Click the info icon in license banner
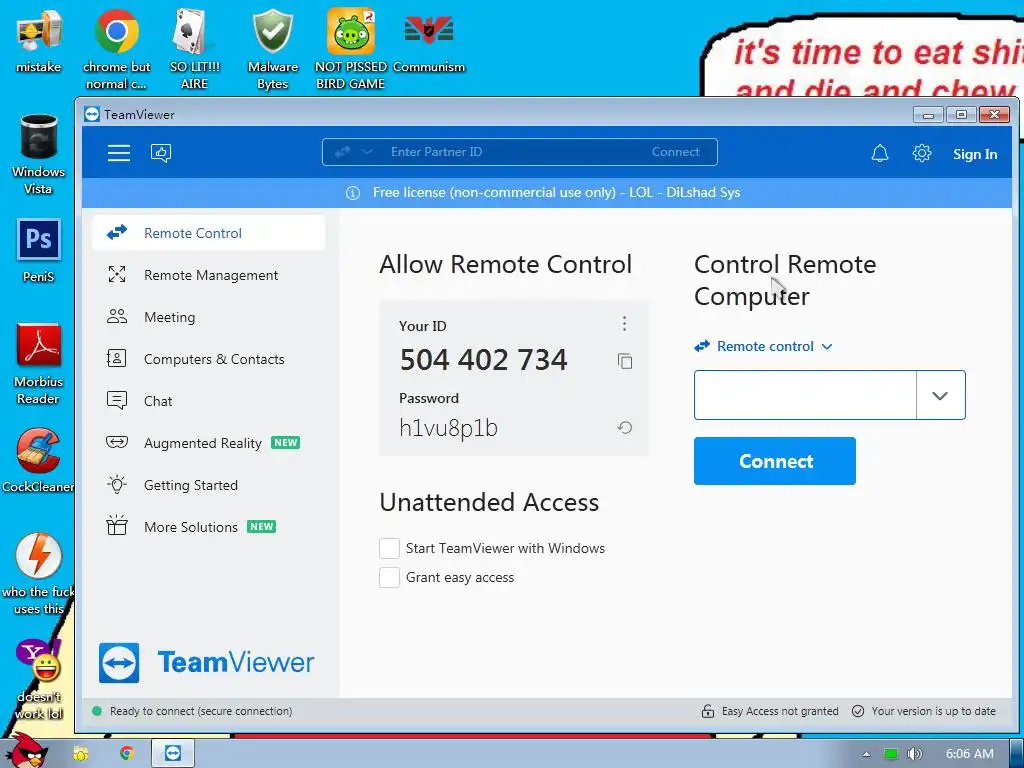The width and height of the screenshot is (1024, 768). [x=353, y=193]
